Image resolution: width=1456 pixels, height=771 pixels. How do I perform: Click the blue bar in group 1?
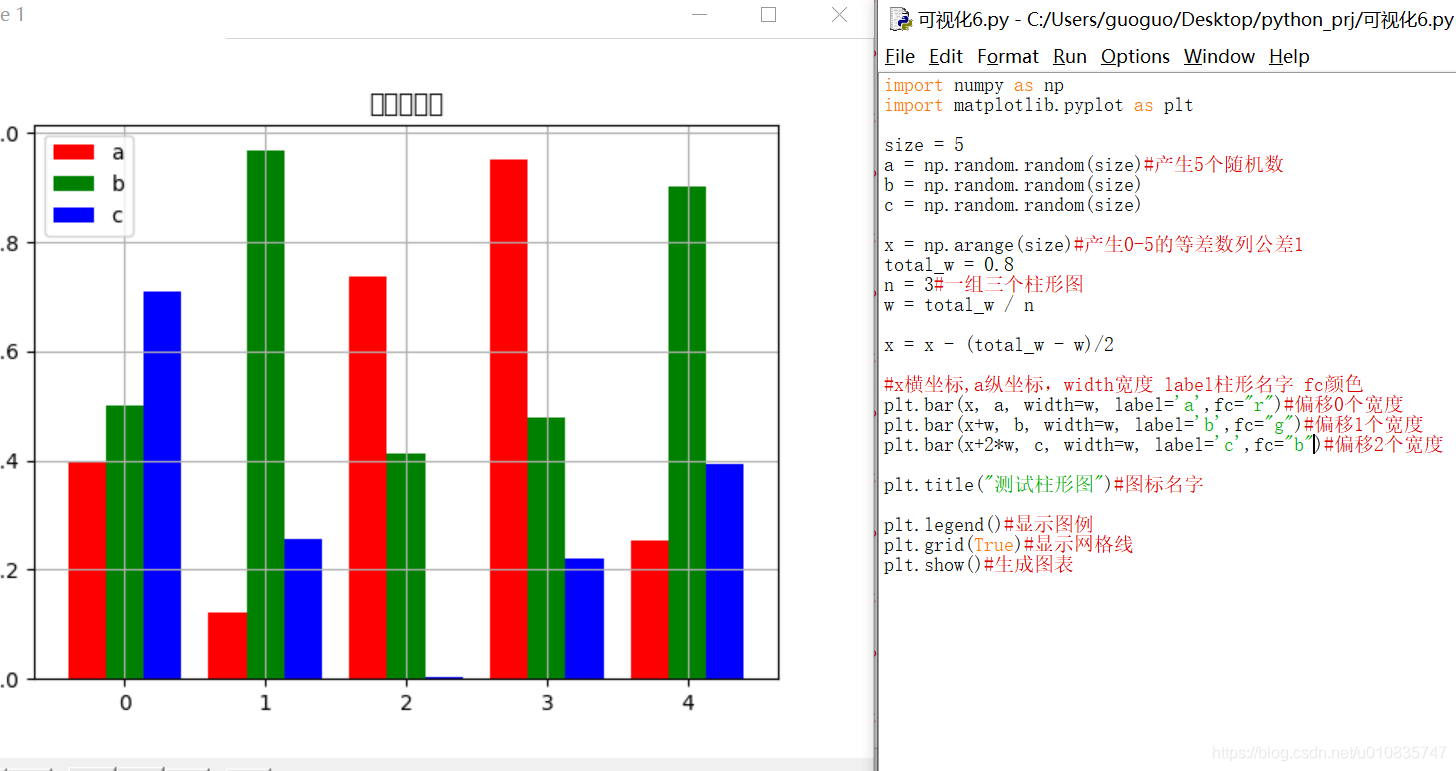tap(303, 609)
